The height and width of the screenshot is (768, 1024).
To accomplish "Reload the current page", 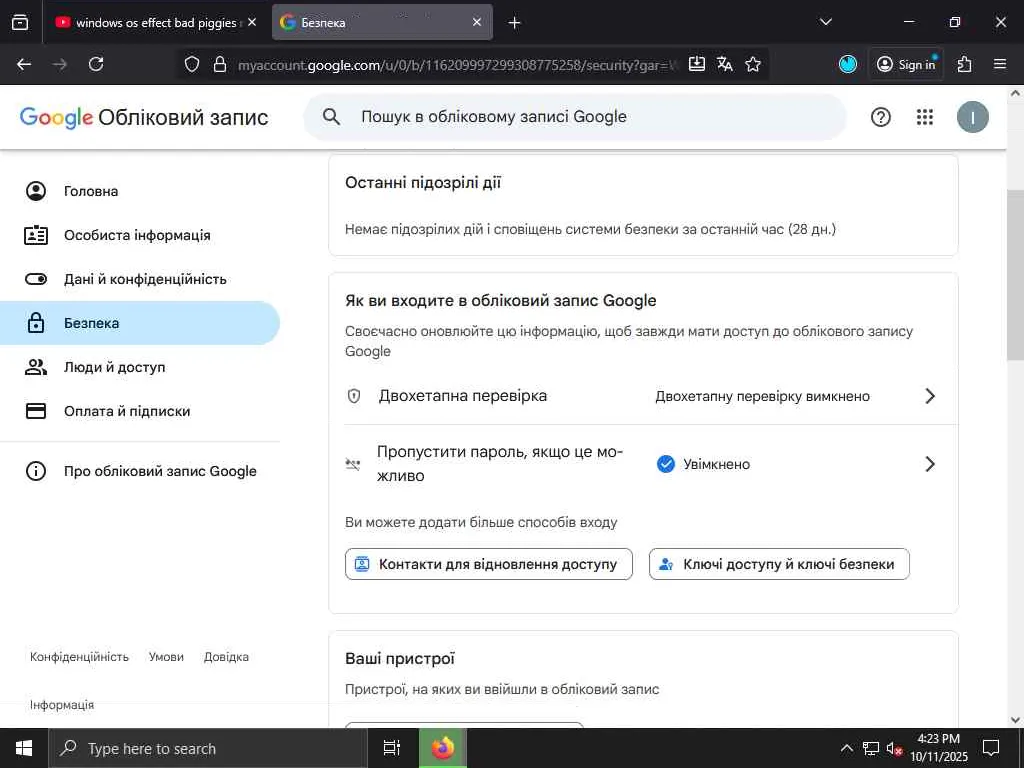I will [96, 64].
